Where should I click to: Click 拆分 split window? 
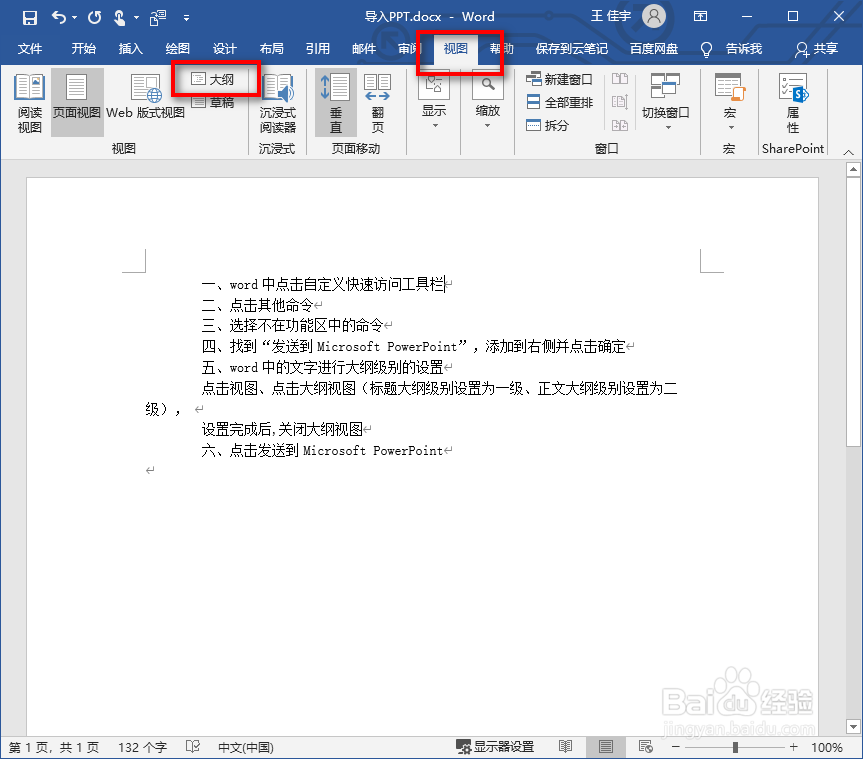[x=547, y=125]
